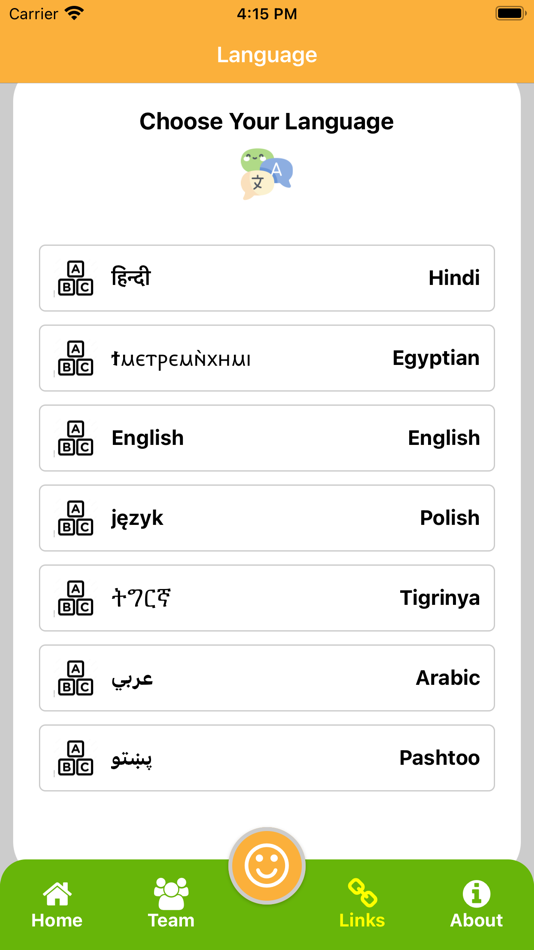This screenshot has height=950, width=534.
Task: Click the info circle icon
Action: tap(476, 894)
